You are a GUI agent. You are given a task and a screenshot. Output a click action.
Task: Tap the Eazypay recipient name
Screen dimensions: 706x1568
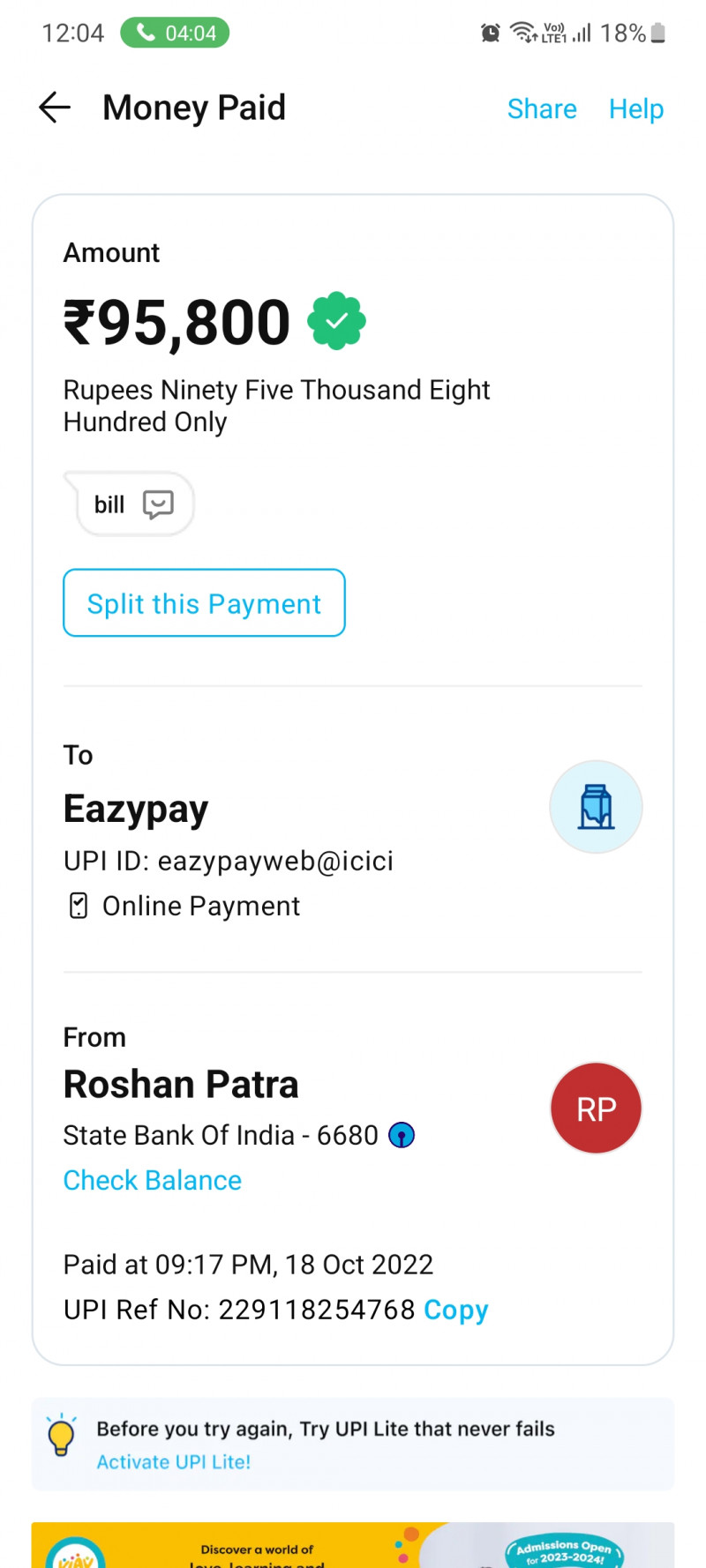(136, 809)
